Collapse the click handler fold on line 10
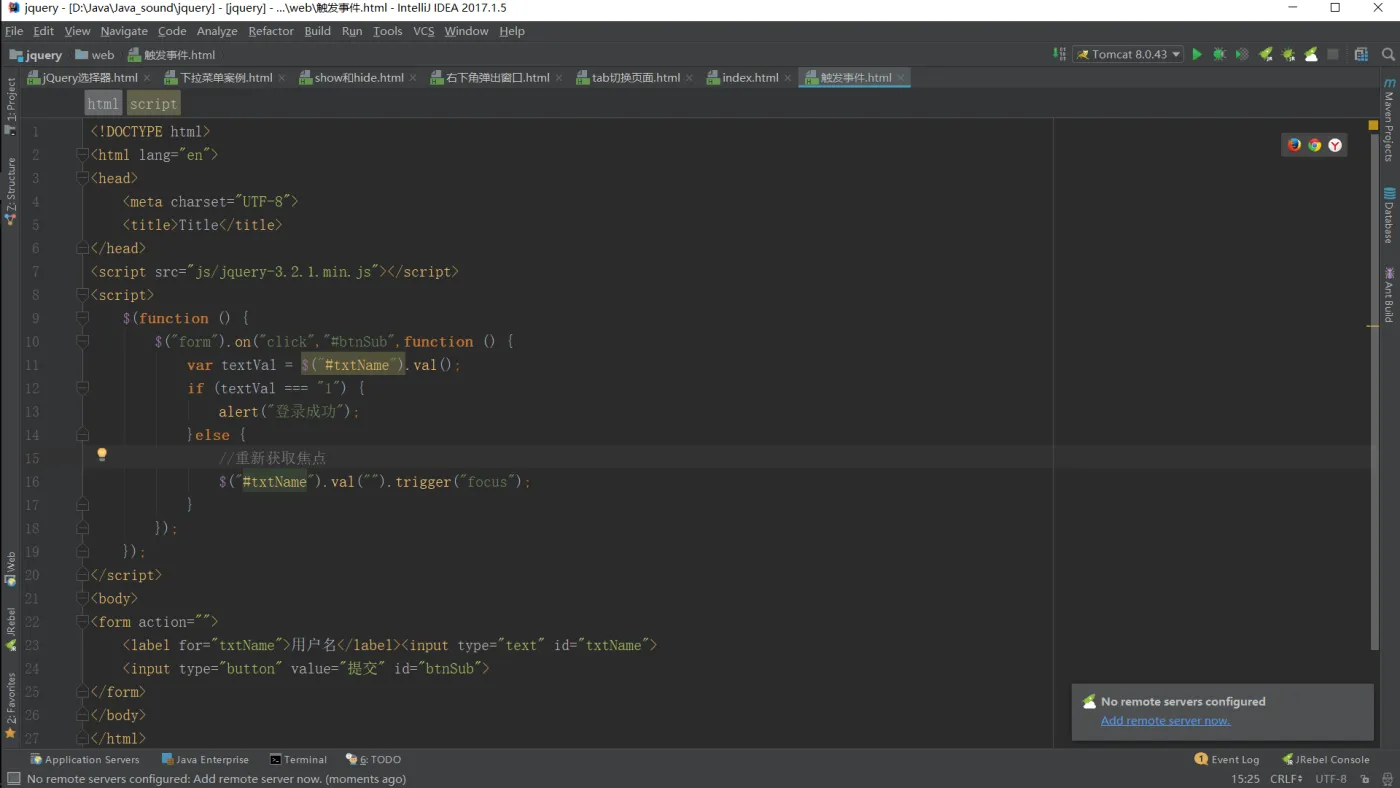Viewport: 1400px width, 788px height. click(82, 342)
